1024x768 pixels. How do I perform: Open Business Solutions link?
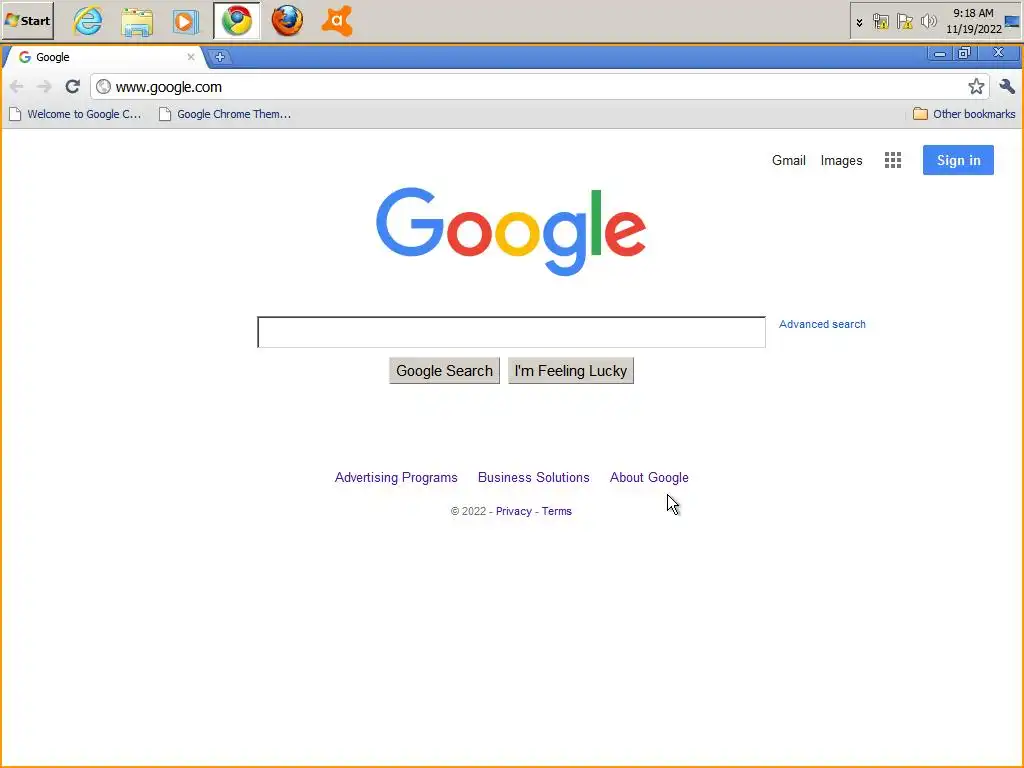[x=534, y=477]
